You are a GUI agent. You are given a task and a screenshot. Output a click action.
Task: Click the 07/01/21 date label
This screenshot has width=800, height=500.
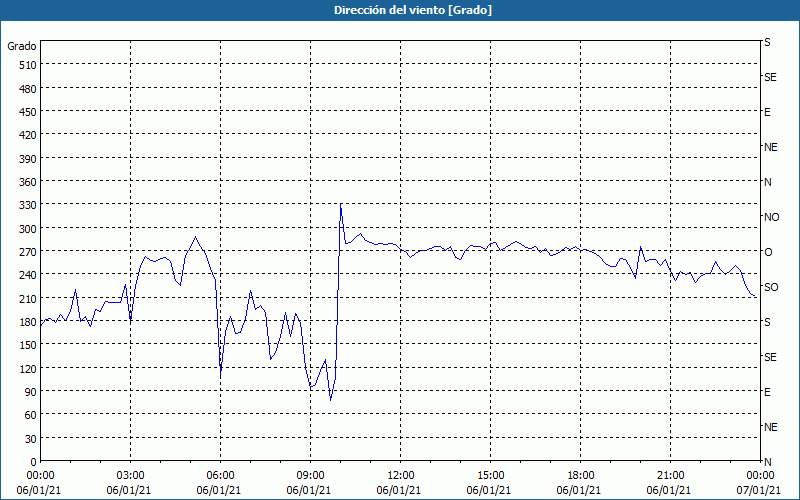coord(759,490)
